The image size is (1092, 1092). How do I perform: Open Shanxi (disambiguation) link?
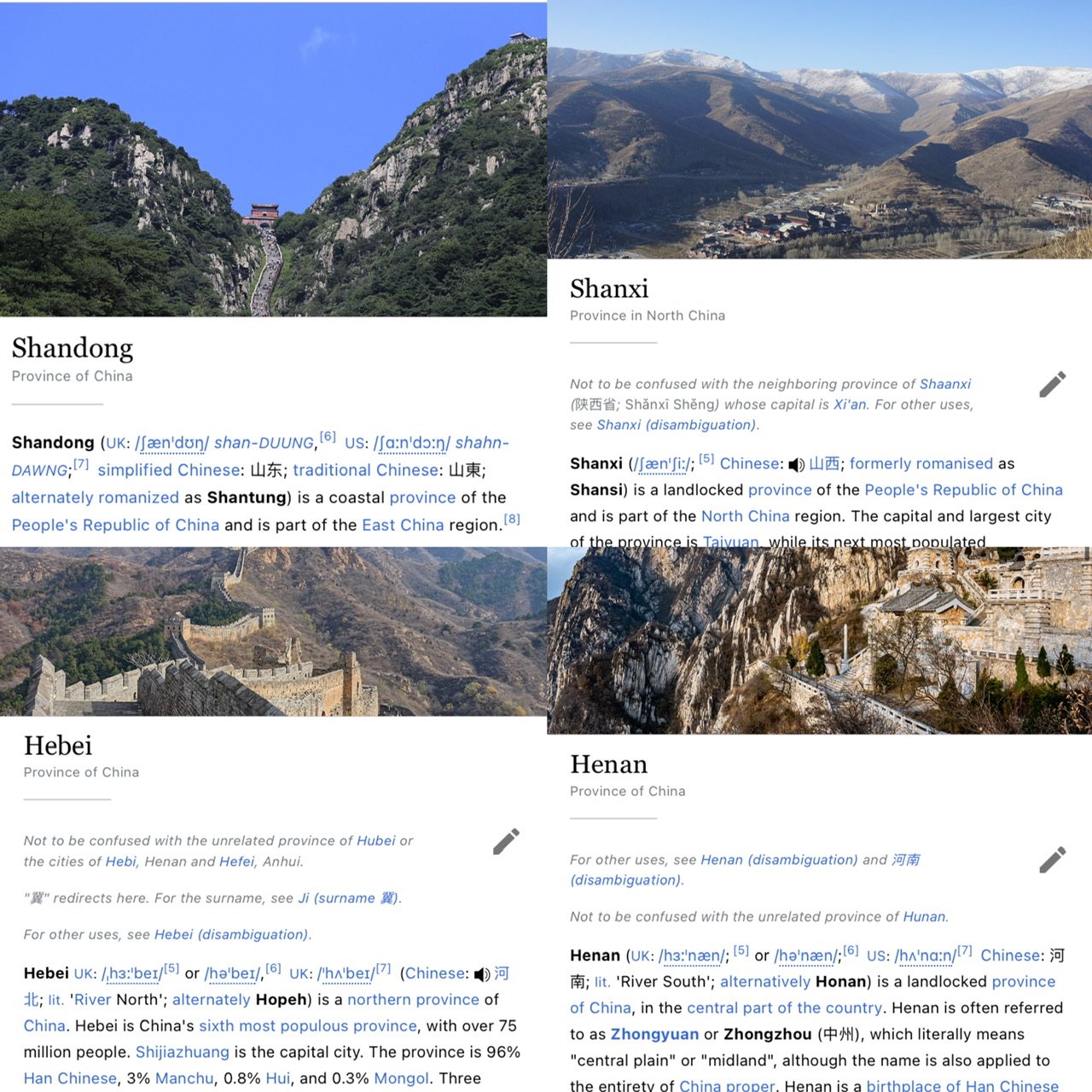pyautogui.click(x=677, y=425)
